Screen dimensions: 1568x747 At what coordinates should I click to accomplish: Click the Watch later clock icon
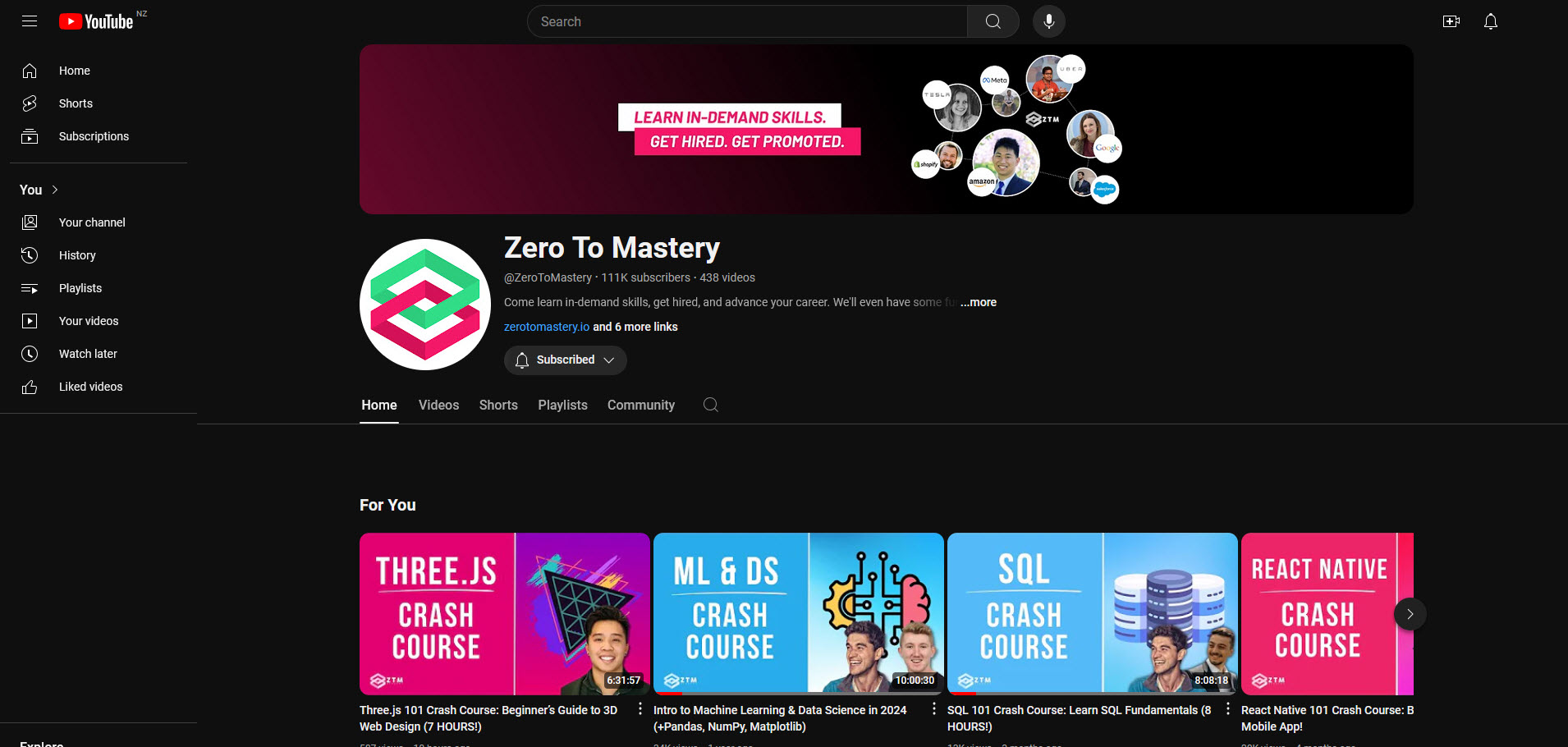coord(30,354)
